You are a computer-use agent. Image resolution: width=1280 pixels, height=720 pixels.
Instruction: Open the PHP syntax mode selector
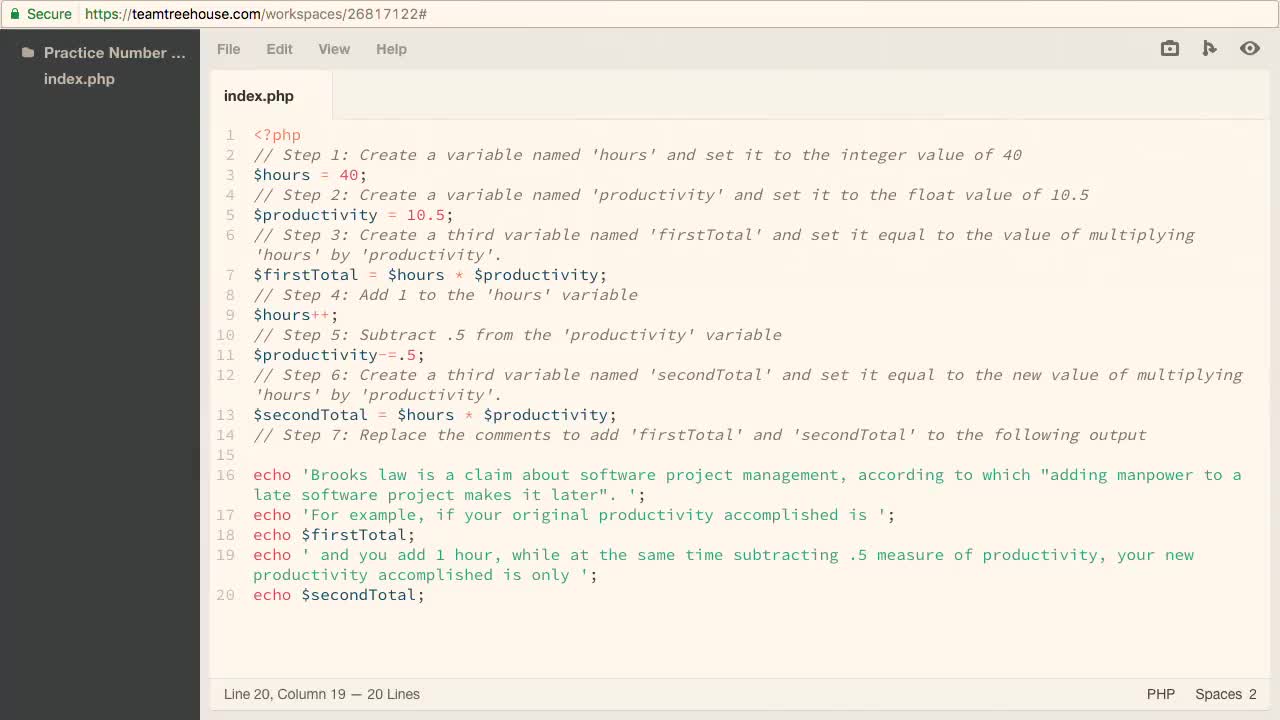1160,694
